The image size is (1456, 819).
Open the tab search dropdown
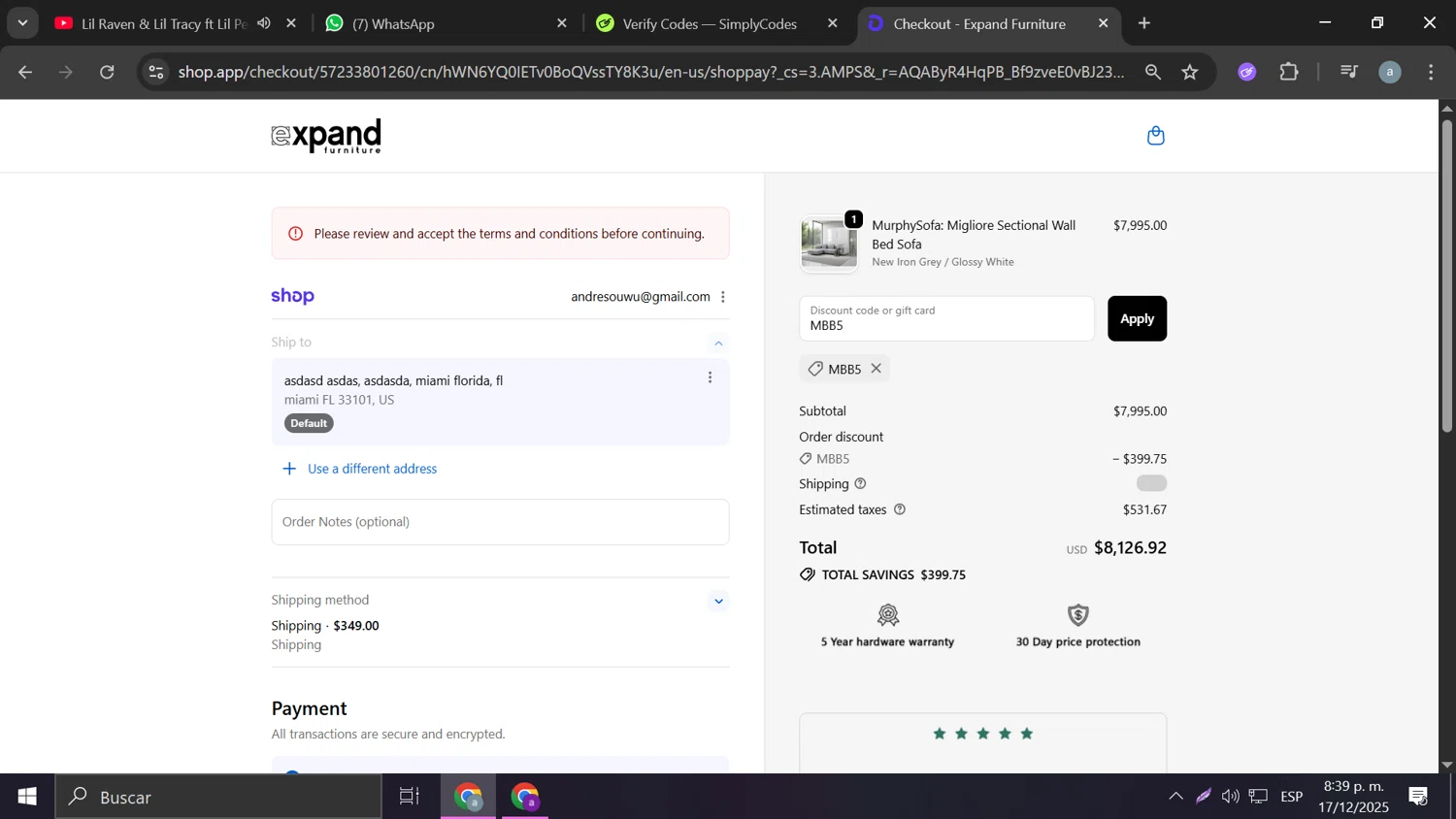coord(22,22)
